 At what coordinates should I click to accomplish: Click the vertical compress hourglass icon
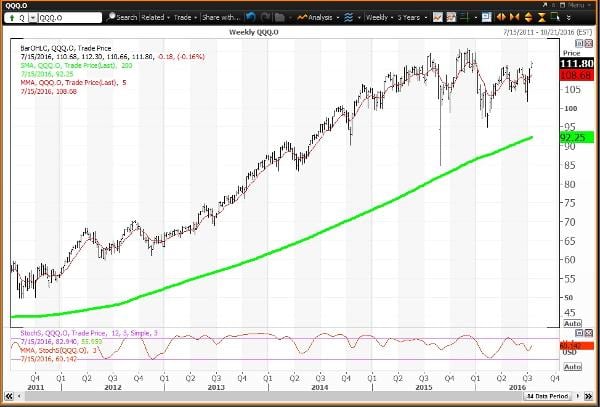542,17
